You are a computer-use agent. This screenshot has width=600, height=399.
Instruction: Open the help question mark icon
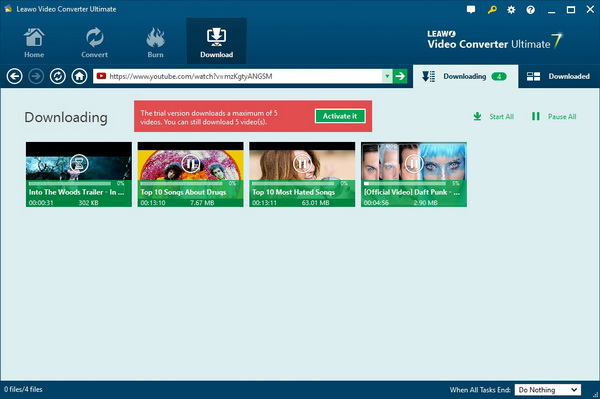(530, 10)
